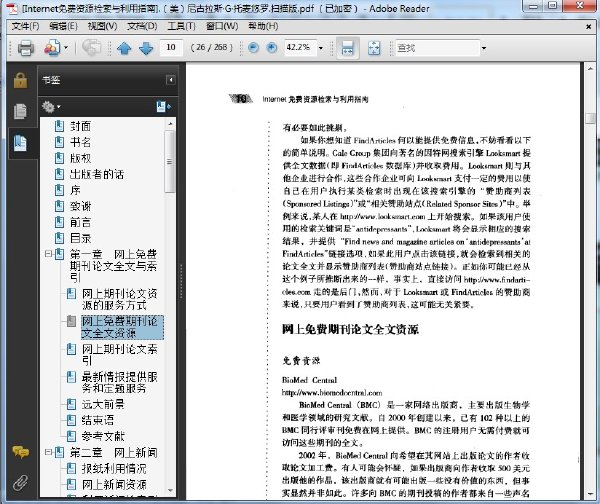This screenshot has height=504, width=600.
Task: Click the Print toolbar icon
Action: pyautogui.click(x=26, y=48)
